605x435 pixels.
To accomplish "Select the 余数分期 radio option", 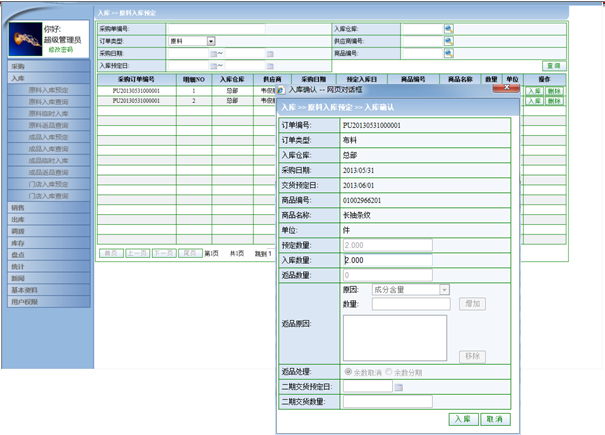I will [x=391, y=371].
